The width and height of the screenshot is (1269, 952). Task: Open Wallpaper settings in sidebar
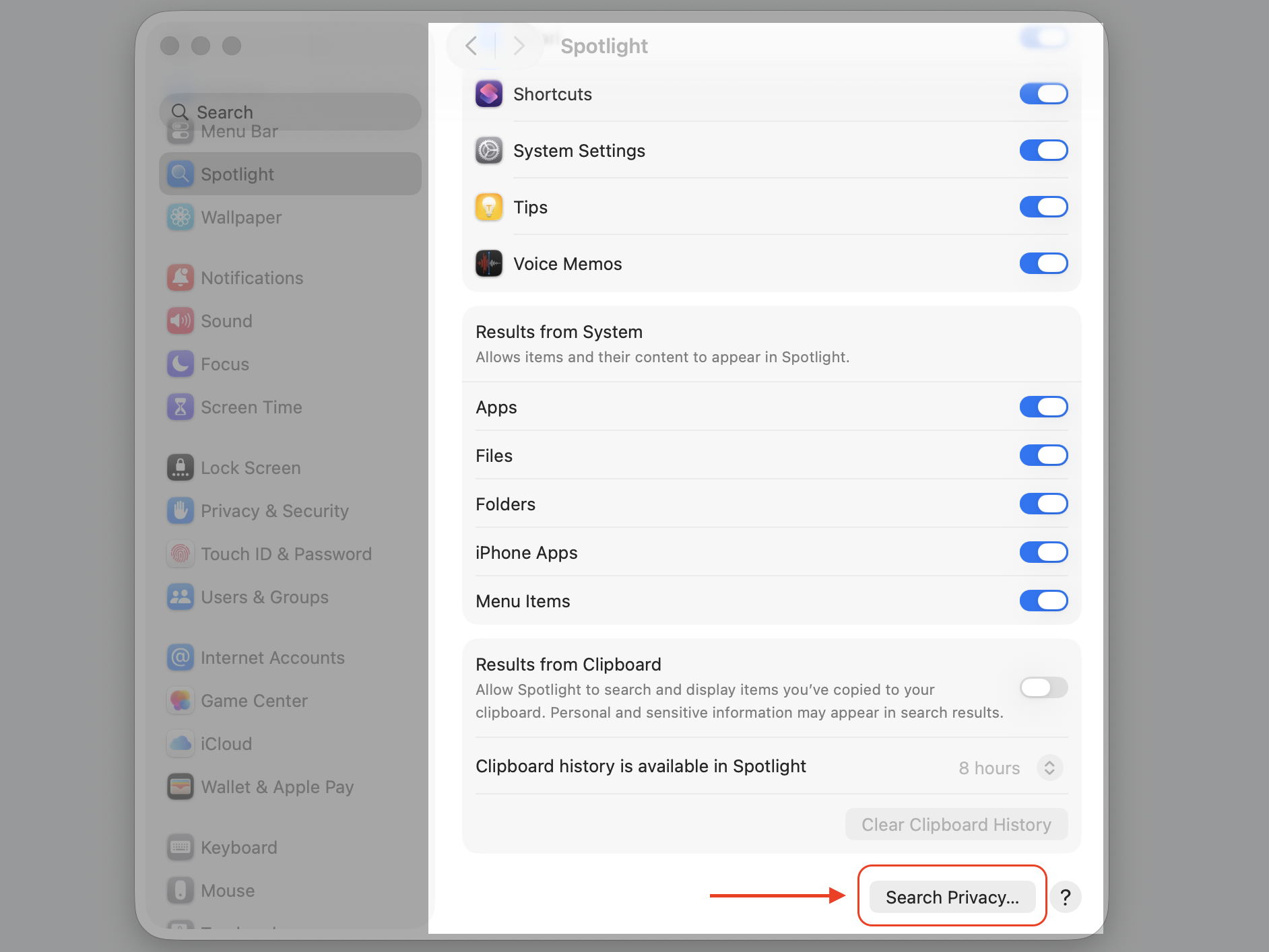[290, 217]
